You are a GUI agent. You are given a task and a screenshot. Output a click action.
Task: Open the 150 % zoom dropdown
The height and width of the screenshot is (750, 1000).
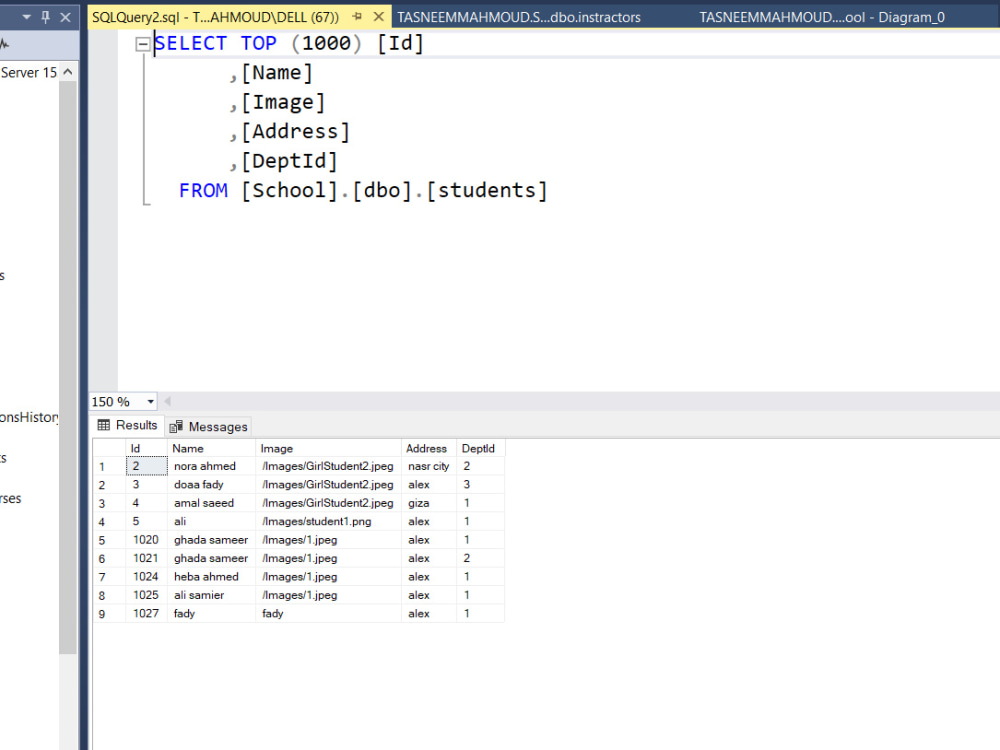point(151,402)
